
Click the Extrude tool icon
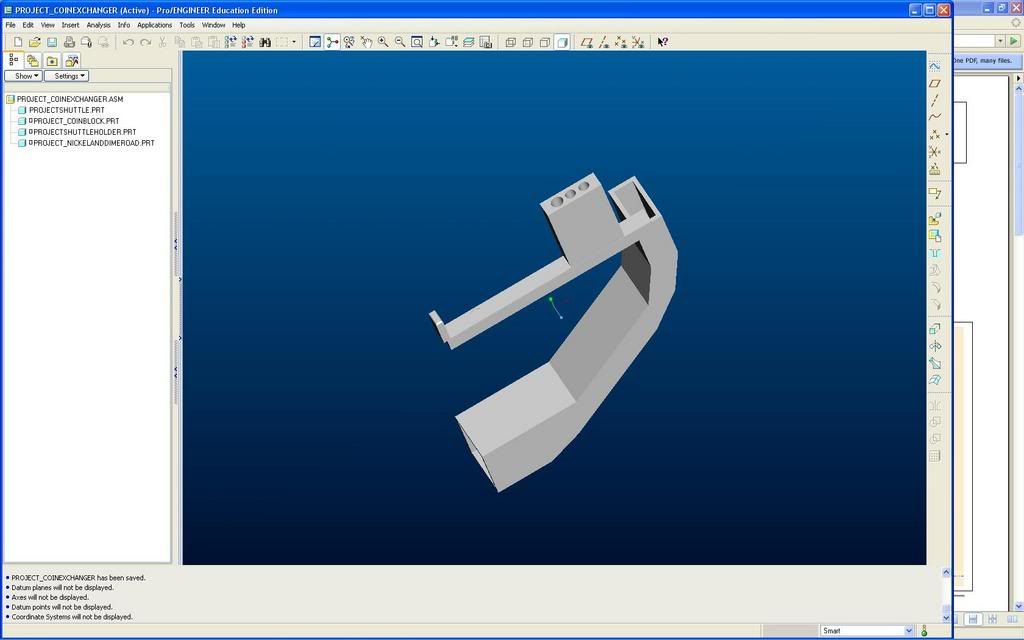point(935,328)
